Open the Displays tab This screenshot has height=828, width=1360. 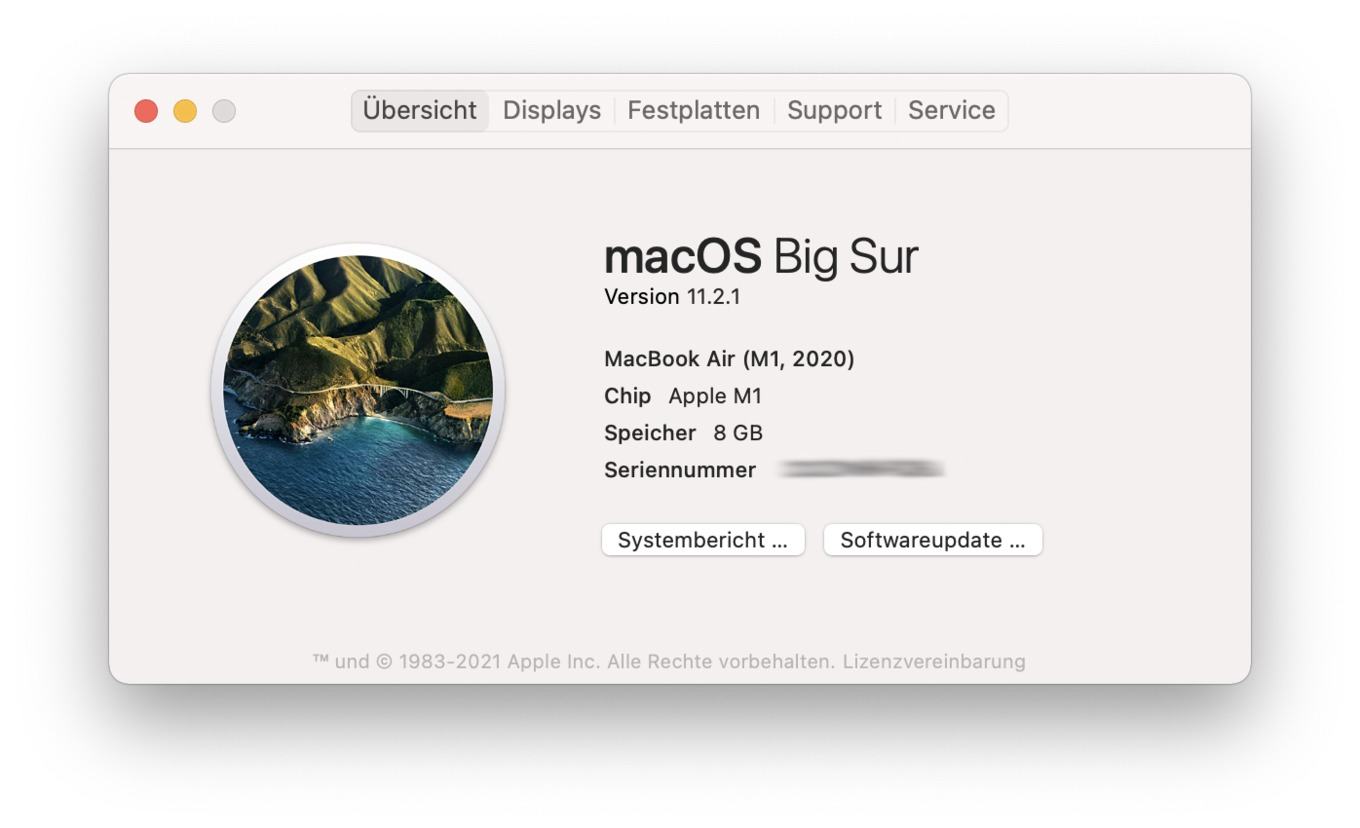pos(552,110)
